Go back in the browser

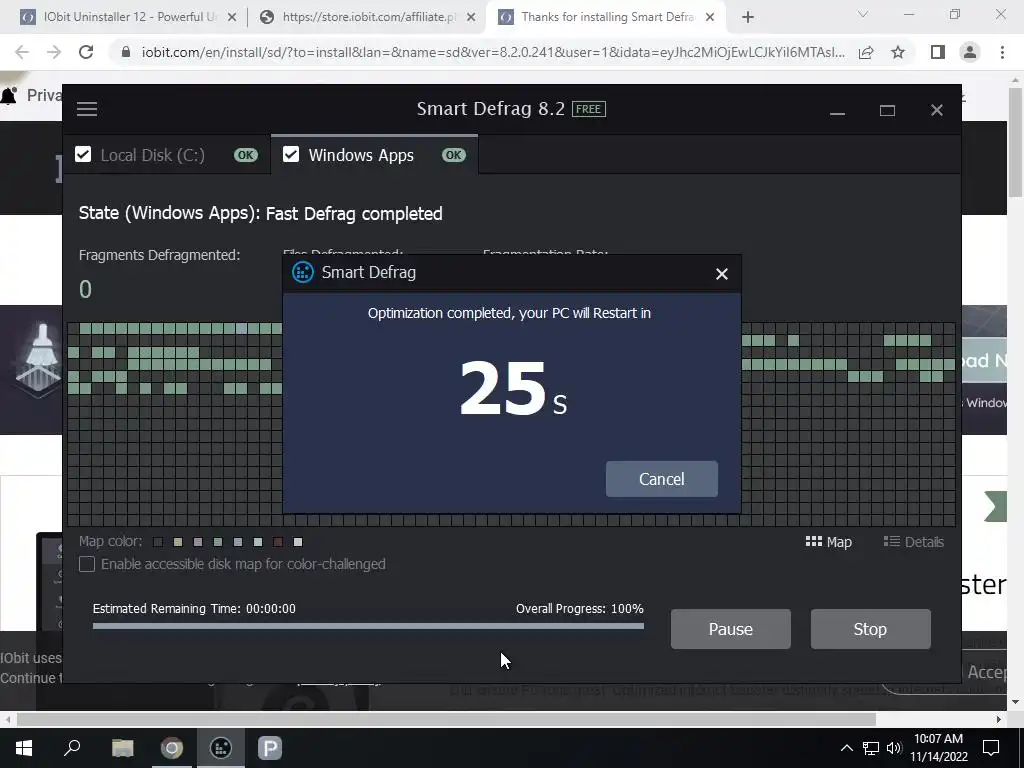click(22, 52)
